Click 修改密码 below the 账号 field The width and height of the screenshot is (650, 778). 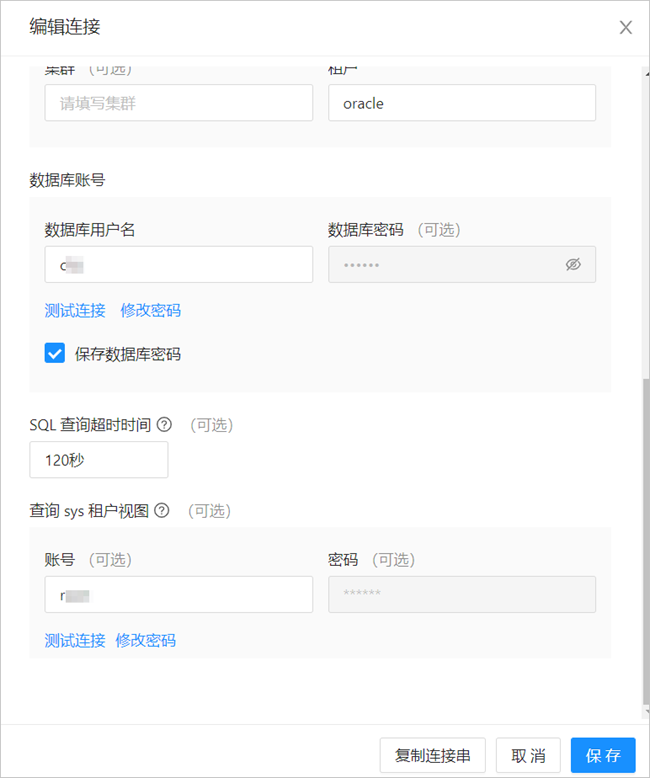(x=146, y=640)
